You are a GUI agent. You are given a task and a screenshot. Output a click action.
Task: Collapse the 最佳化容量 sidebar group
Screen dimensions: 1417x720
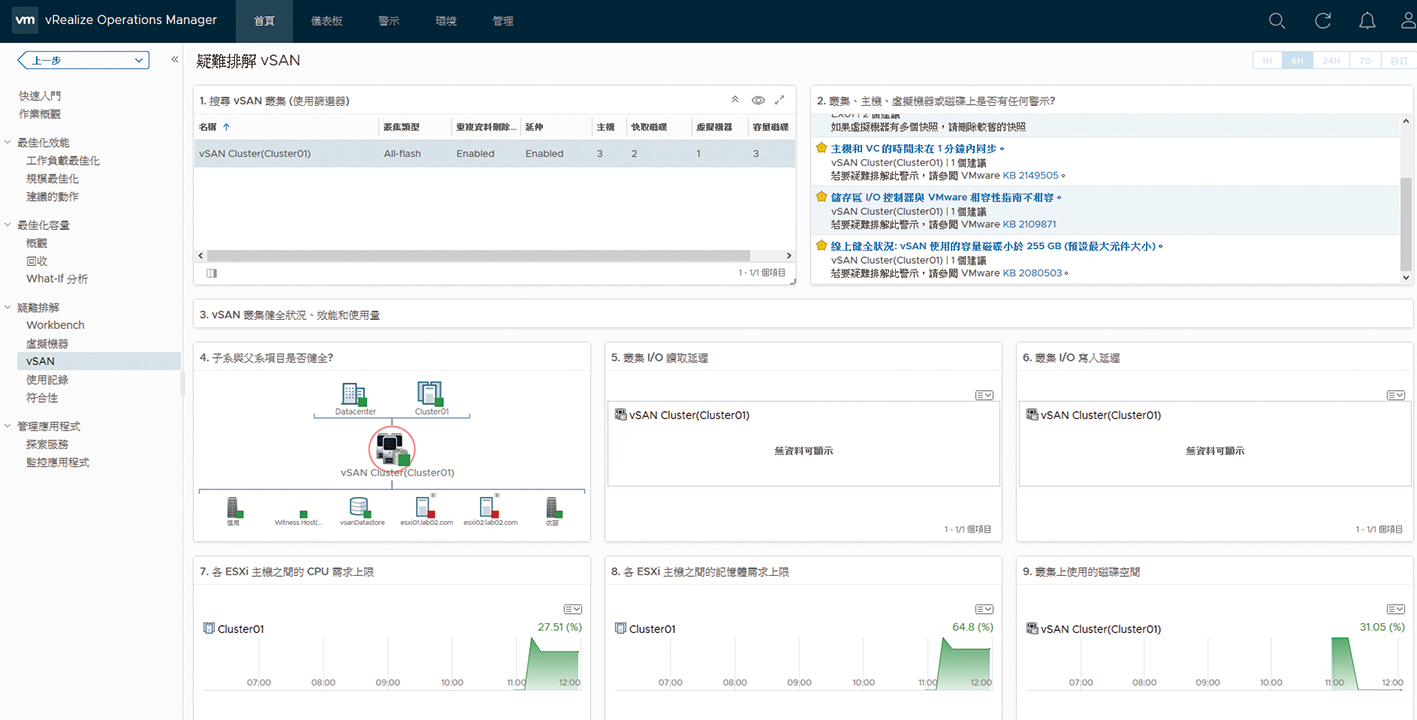[8, 226]
